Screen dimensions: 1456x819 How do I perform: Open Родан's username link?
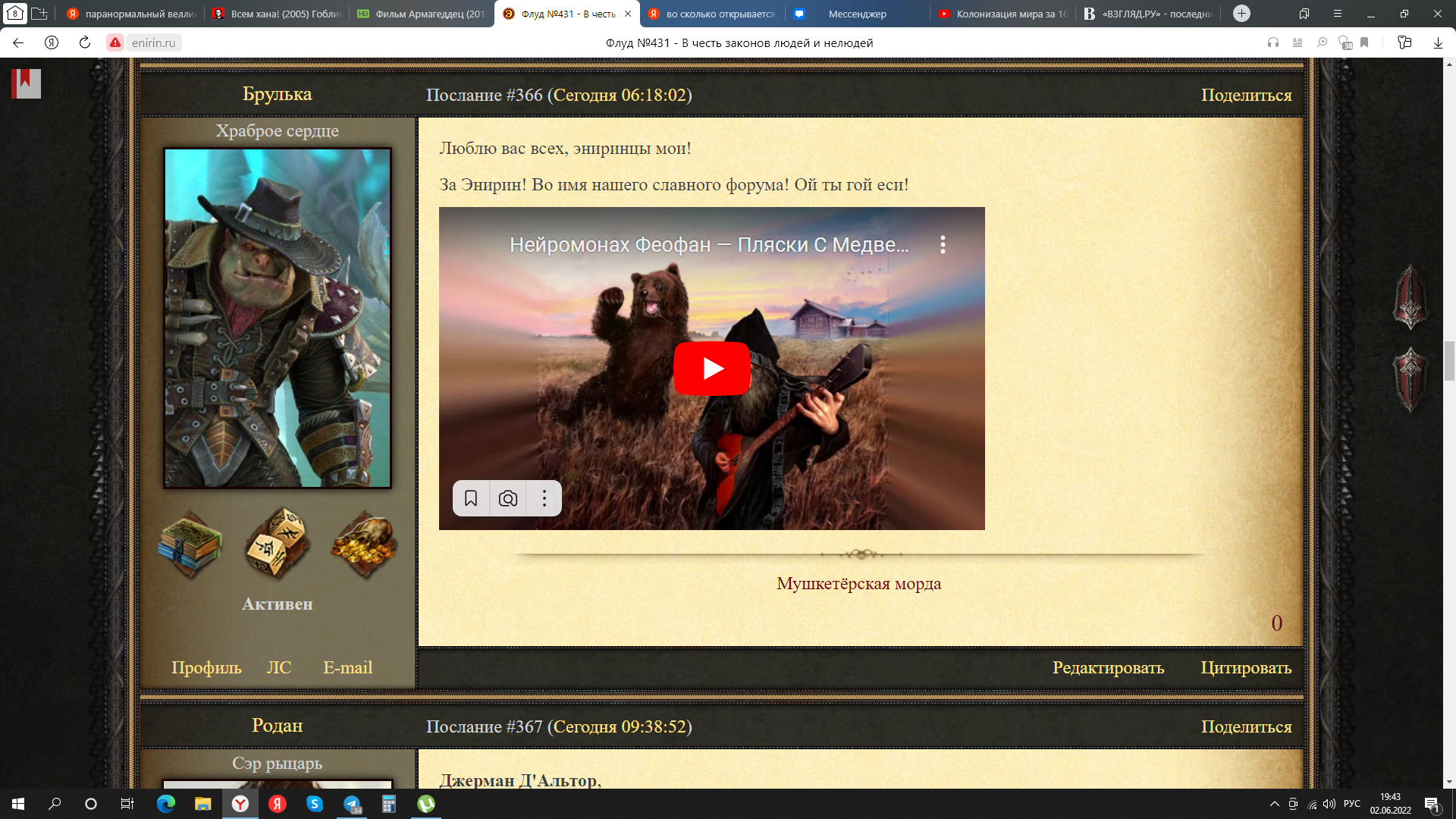[x=277, y=726]
